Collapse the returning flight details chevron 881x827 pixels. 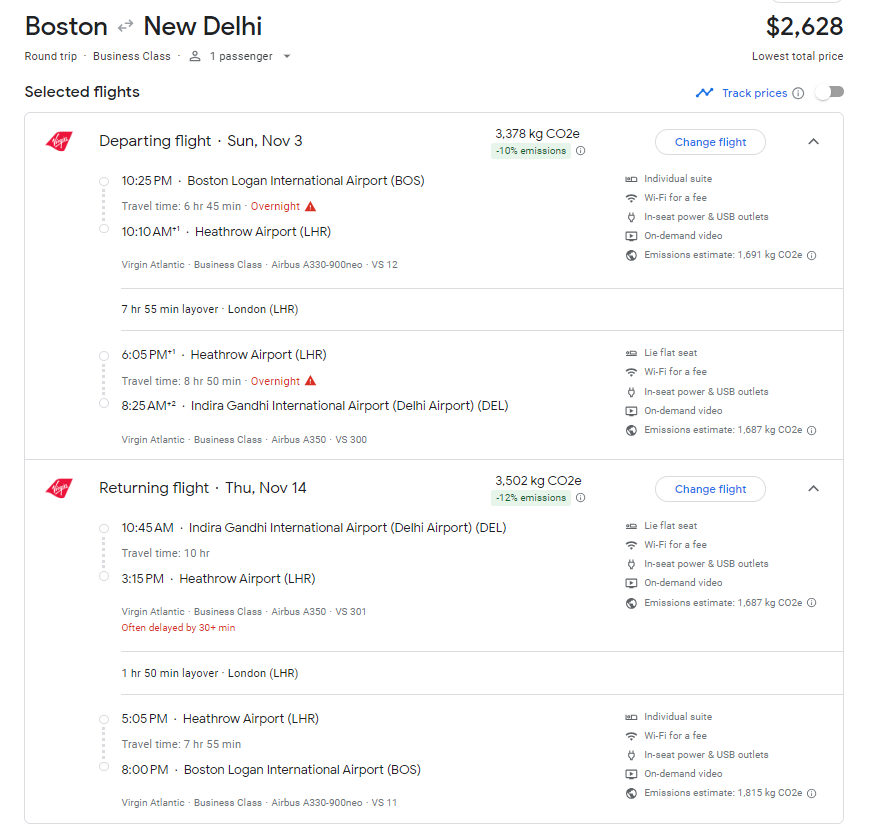point(813,488)
